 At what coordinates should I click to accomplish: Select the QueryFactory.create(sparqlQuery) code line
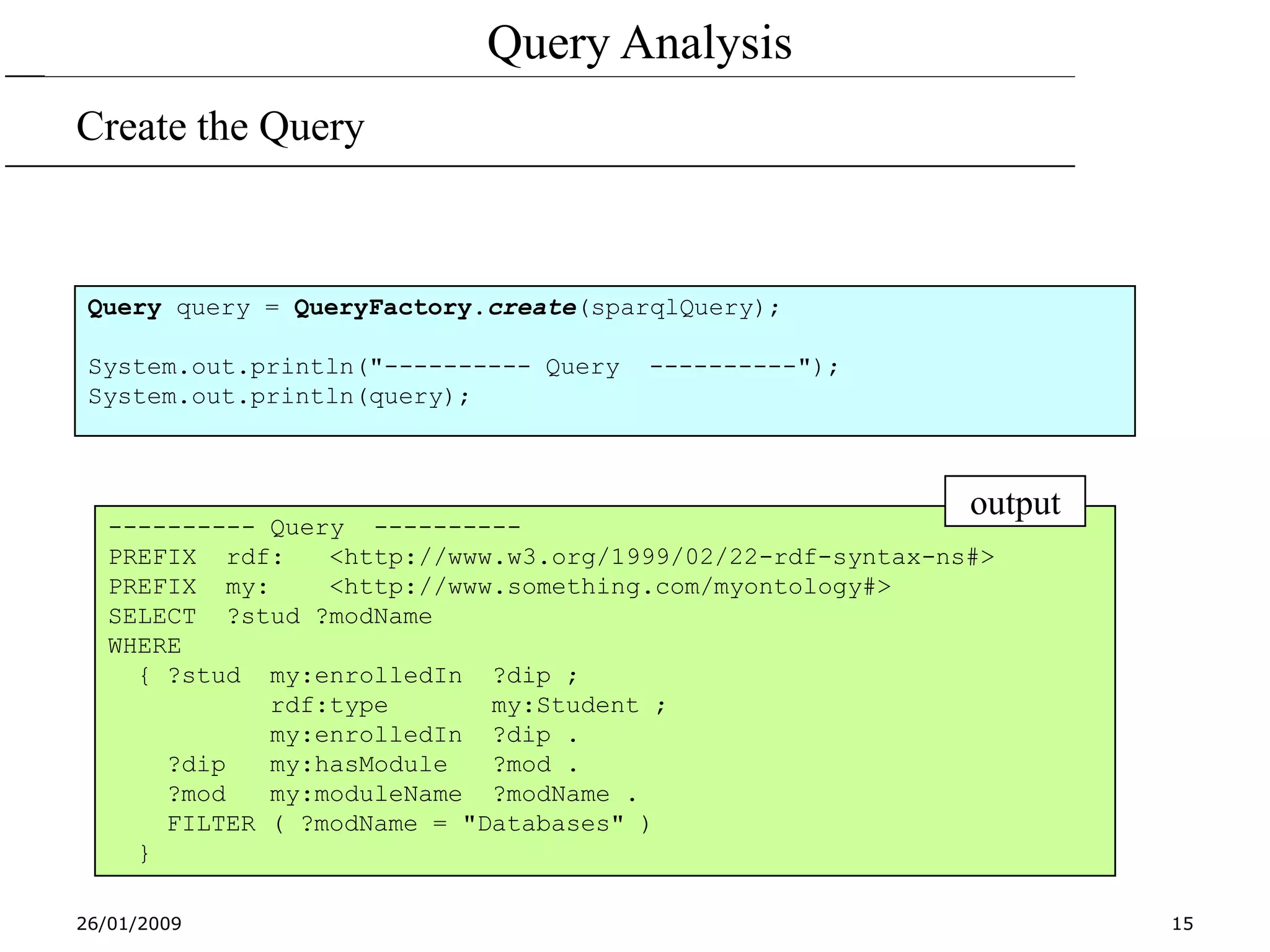pos(433,308)
